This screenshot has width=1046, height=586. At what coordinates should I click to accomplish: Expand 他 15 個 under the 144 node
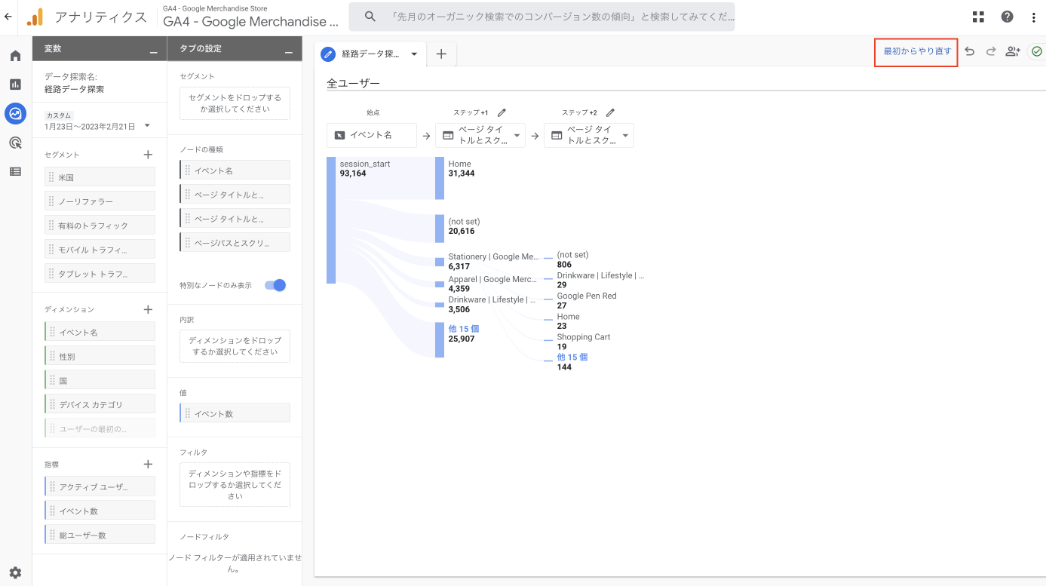[572, 357]
